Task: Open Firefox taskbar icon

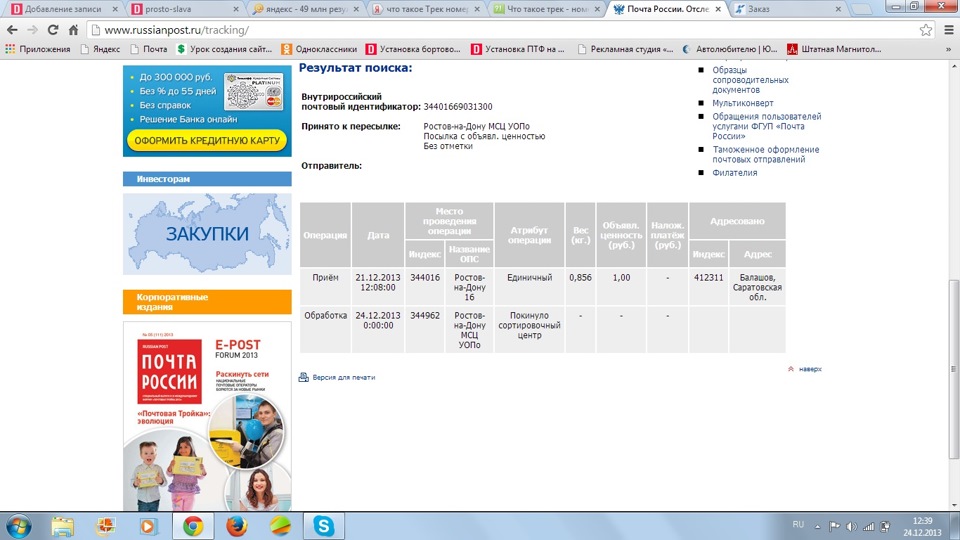Action: [237, 526]
